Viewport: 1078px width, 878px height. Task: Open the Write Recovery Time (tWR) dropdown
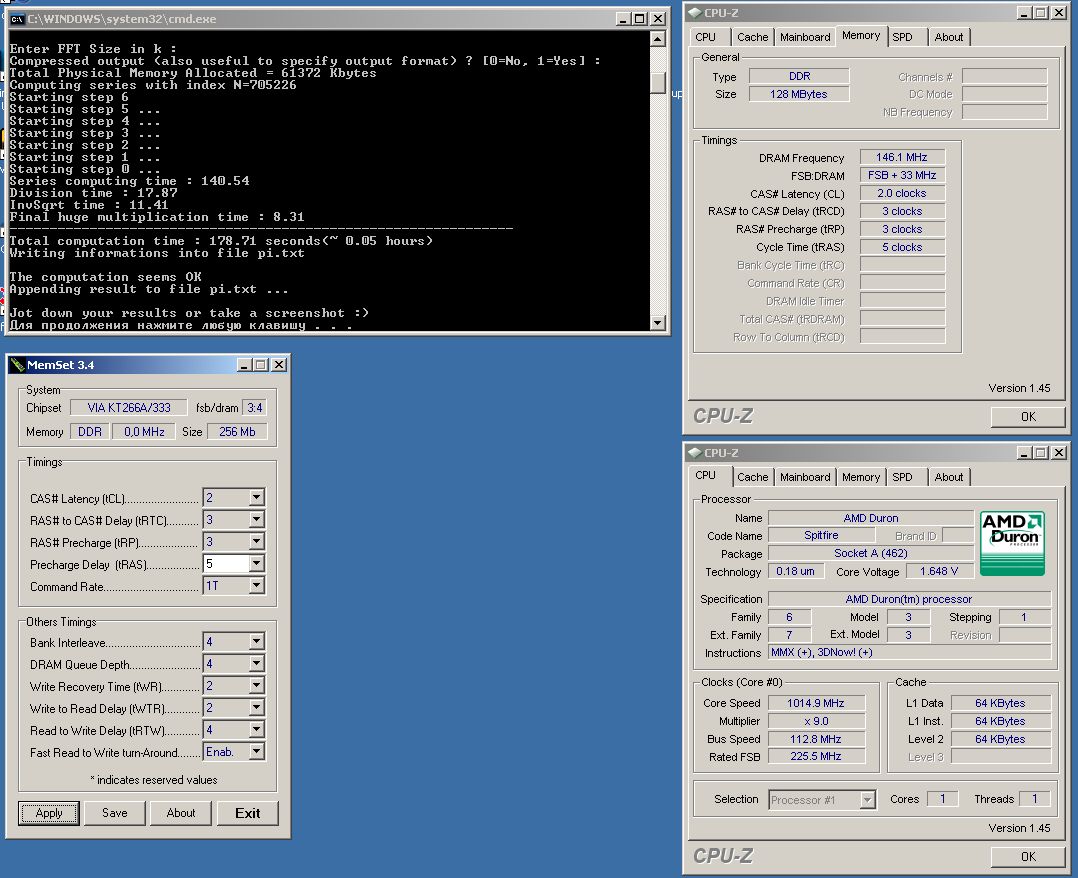256,685
